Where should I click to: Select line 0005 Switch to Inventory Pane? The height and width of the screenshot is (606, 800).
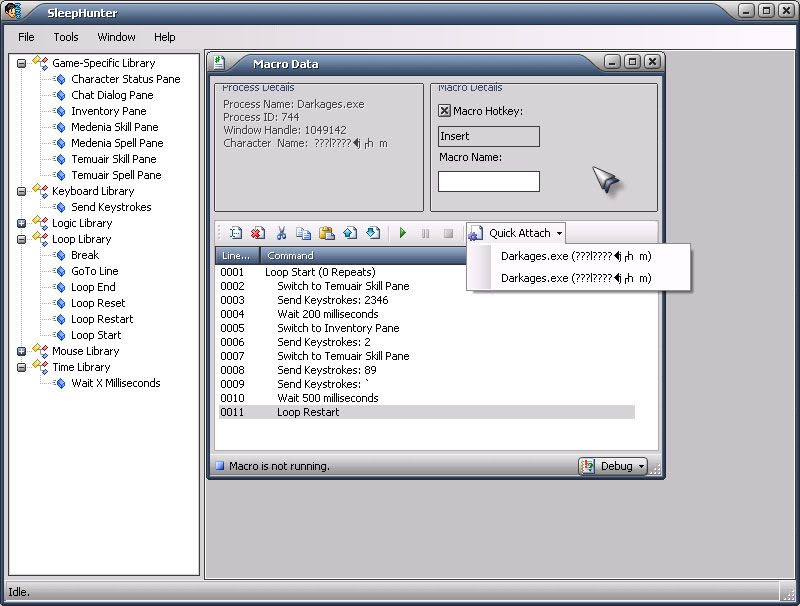click(x=427, y=328)
